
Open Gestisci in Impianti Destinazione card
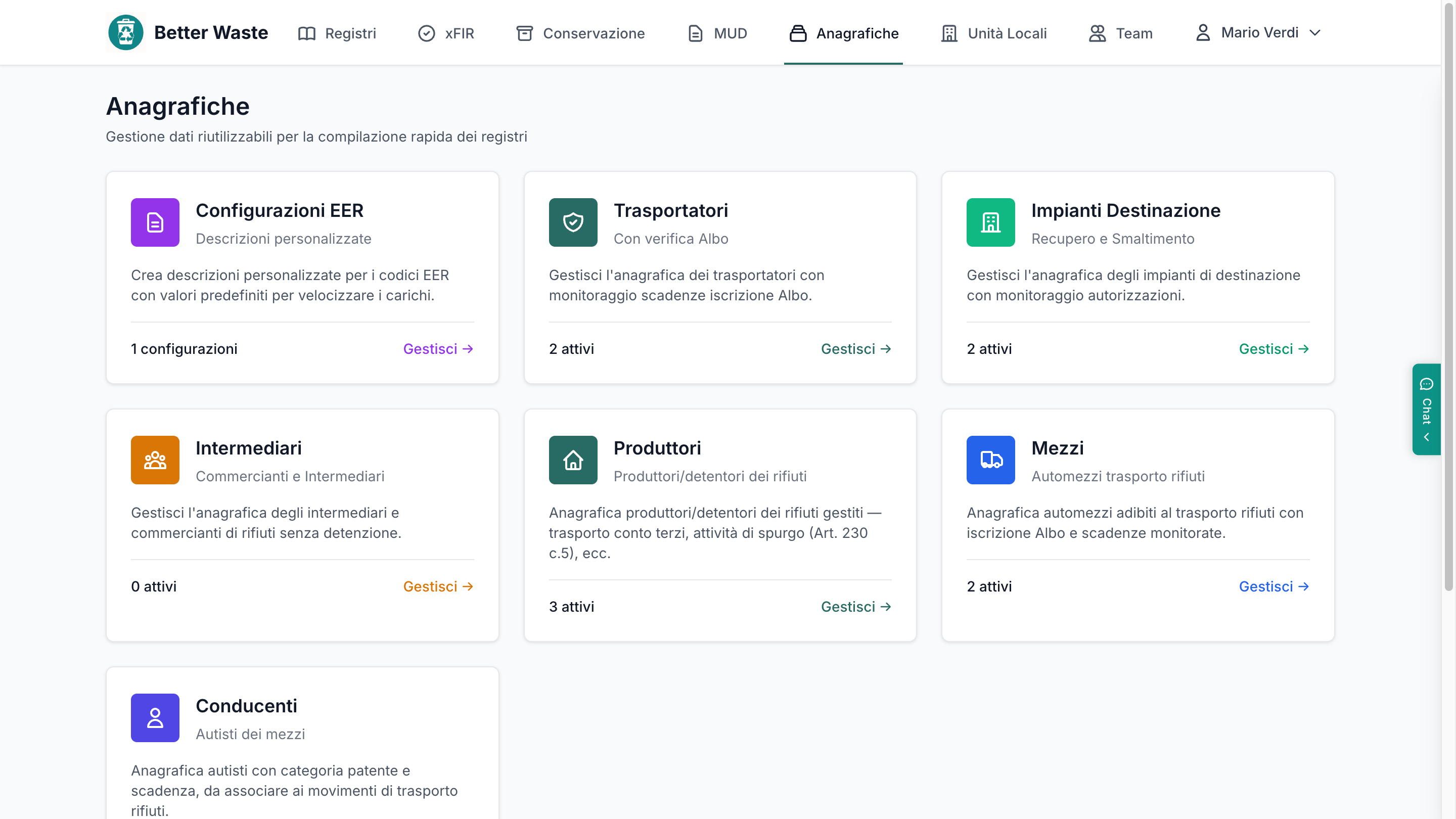coord(1273,349)
